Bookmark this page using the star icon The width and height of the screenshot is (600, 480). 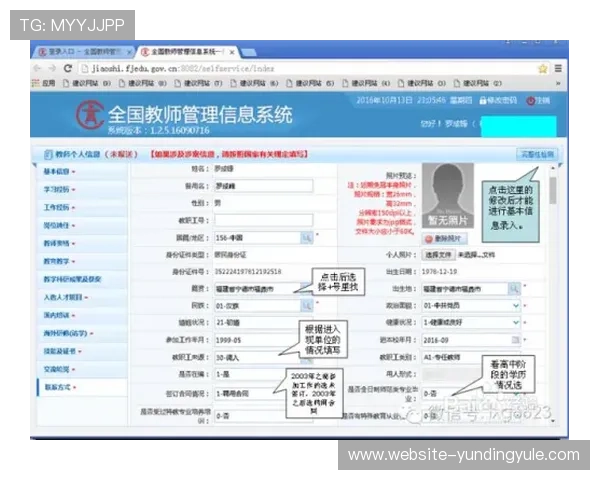[543, 69]
